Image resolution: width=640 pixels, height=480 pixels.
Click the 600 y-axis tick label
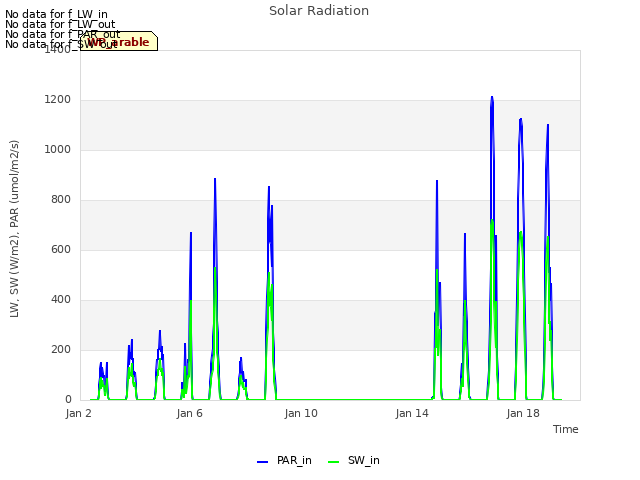(61, 249)
